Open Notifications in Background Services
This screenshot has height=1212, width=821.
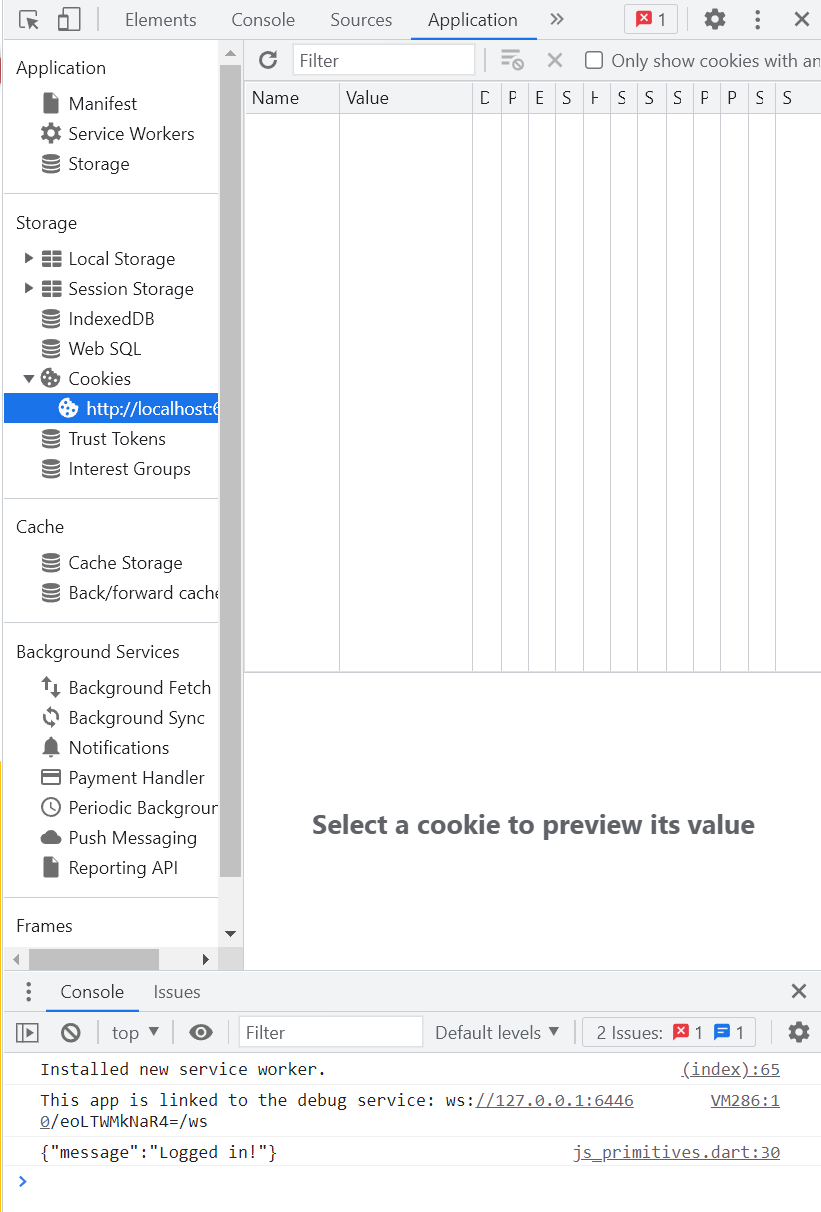(105, 748)
